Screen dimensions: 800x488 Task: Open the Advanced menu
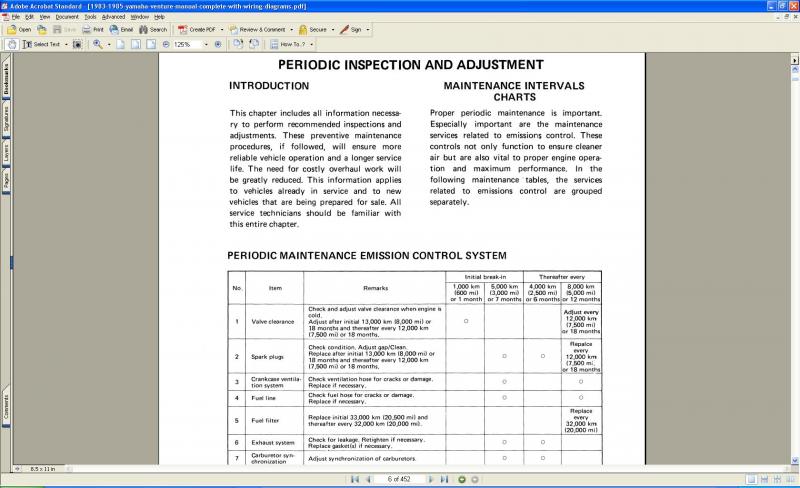pyautogui.click(x=114, y=17)
